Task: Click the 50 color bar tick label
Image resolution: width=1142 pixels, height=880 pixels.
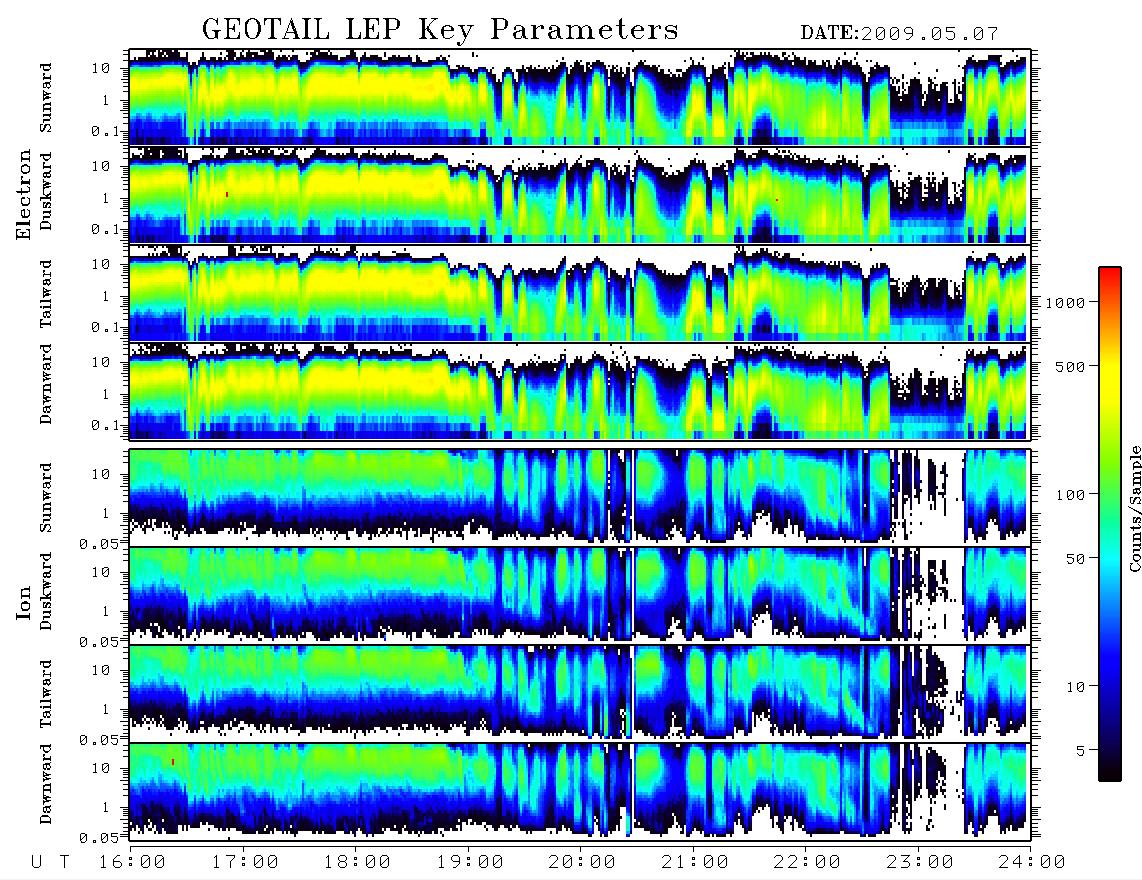Action: pyautogui.click(x=1076, y=559)
